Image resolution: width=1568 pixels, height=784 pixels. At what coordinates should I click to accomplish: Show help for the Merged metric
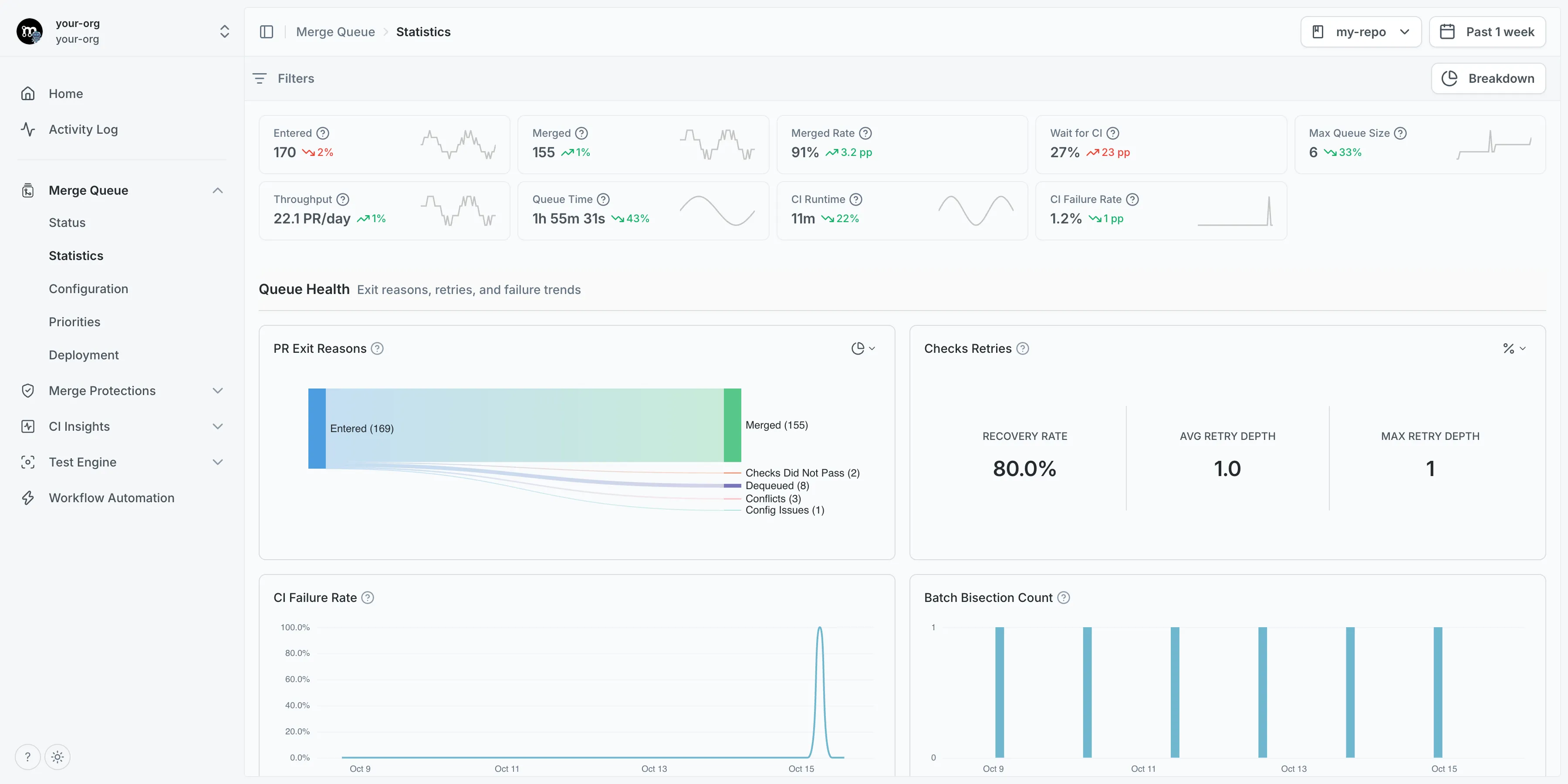[x=581, y=133]
